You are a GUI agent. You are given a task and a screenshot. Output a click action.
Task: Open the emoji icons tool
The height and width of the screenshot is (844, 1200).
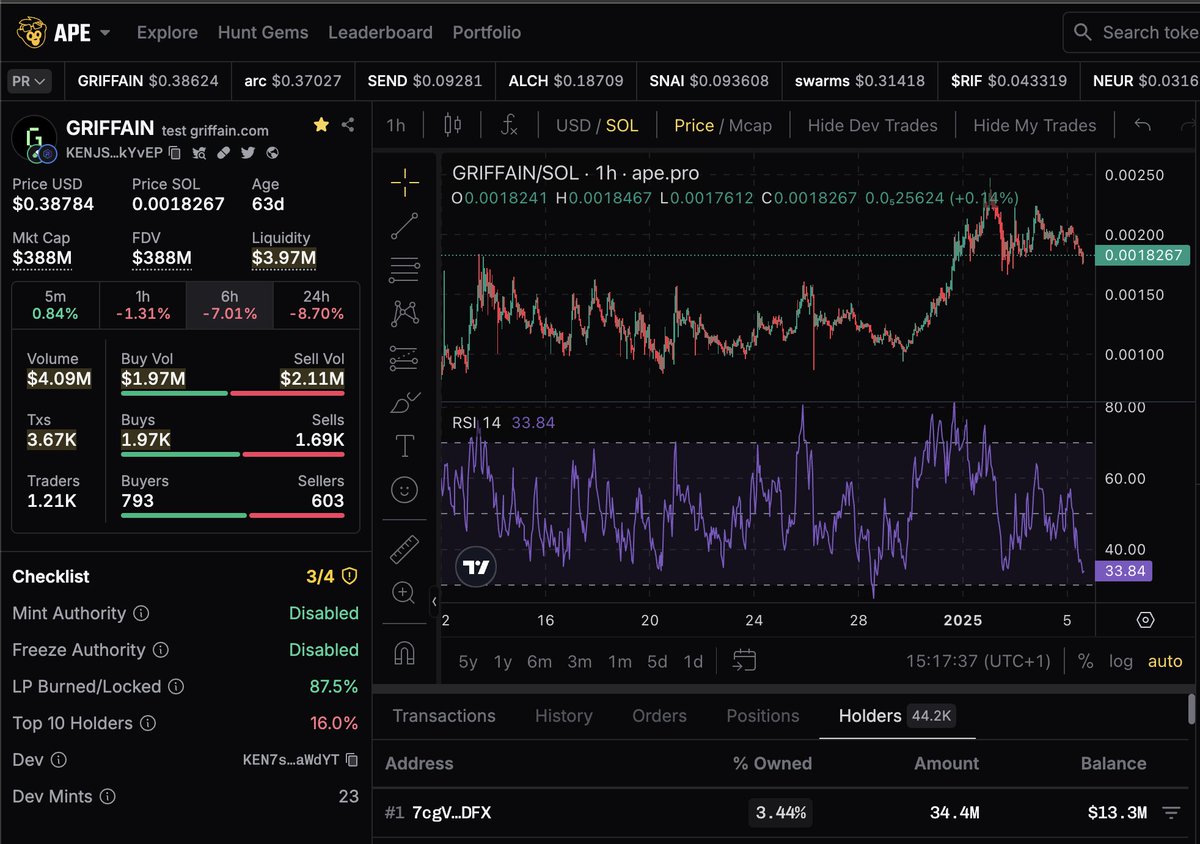point(404,490)
